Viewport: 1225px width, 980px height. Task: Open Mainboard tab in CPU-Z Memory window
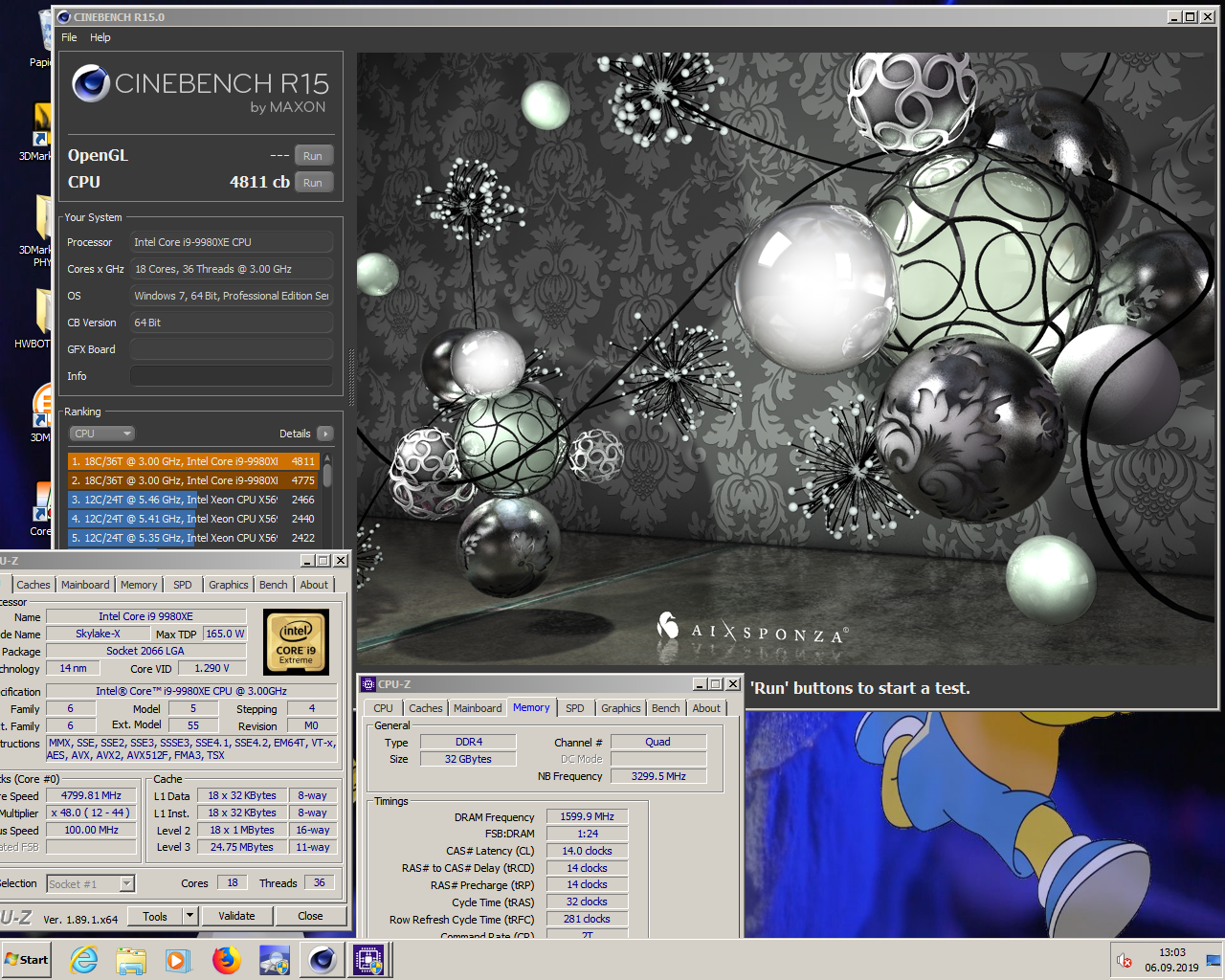478,708
